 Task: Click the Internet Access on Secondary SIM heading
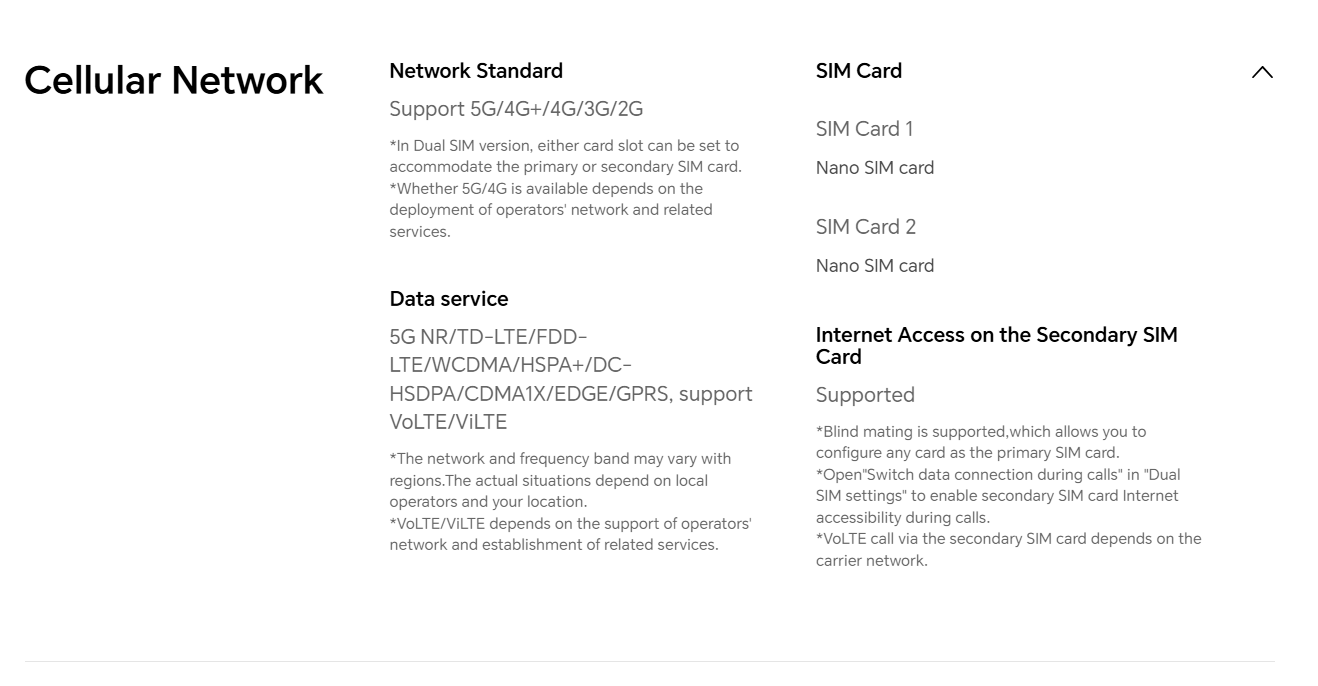tap(996, 346)
